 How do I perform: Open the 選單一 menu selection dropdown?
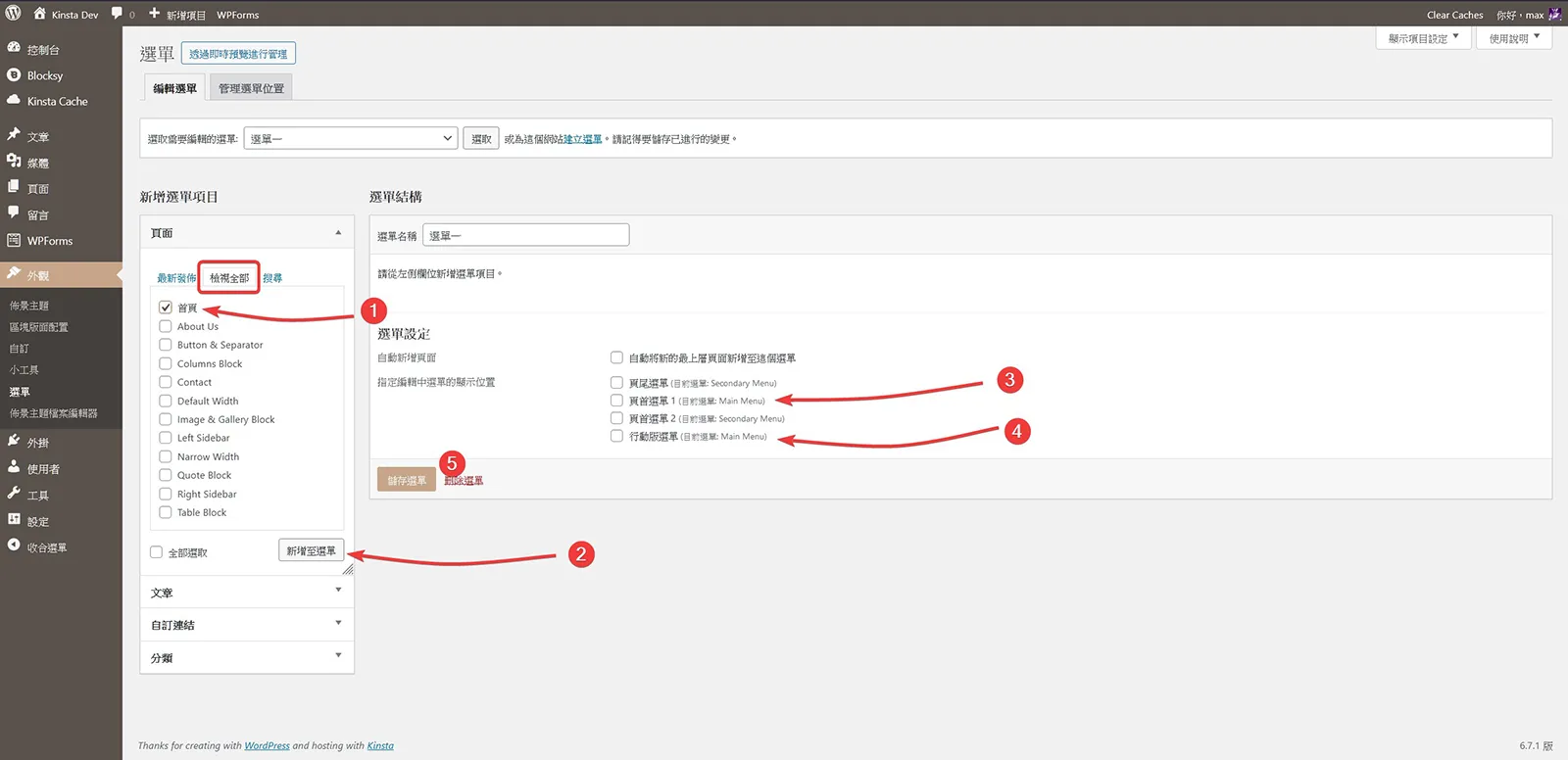[351, 139]
